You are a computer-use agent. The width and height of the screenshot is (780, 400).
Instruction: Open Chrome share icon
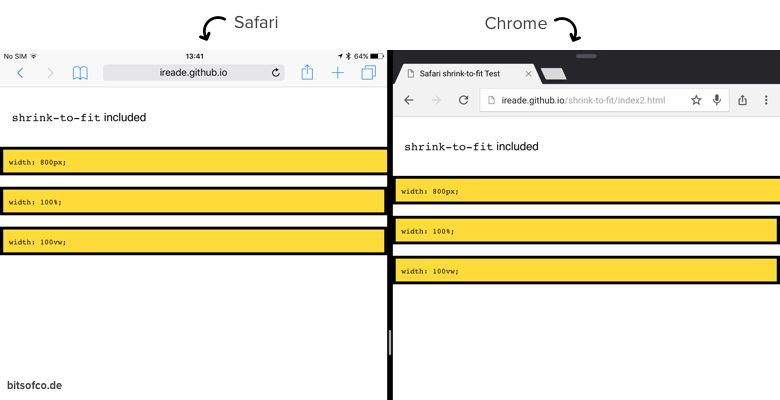(x=742, y=100)
